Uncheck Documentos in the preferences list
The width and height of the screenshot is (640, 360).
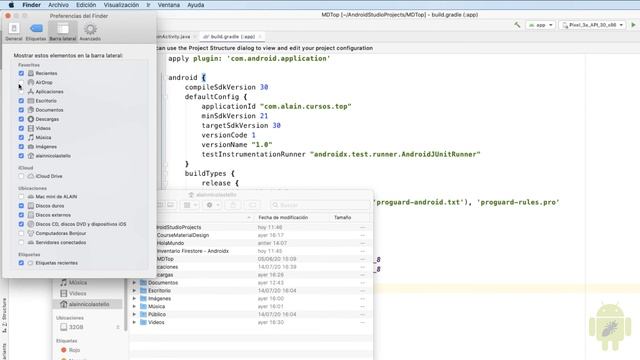(x=21, y=110)
